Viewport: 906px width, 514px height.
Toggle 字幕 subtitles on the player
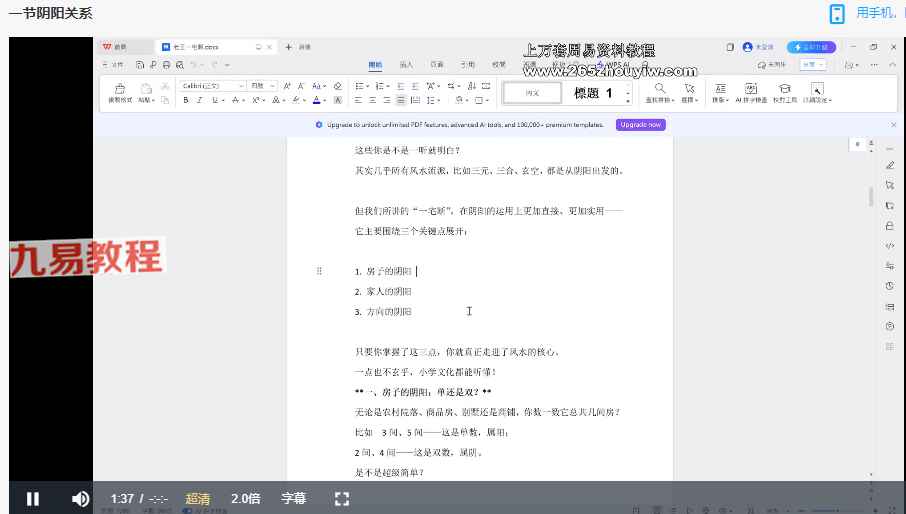pyautogui.click(x=294, y=498)
